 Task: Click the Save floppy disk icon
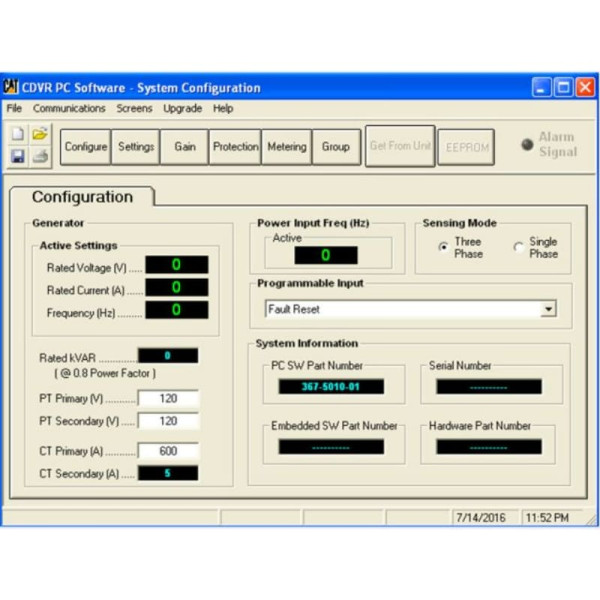pos(18,156)
